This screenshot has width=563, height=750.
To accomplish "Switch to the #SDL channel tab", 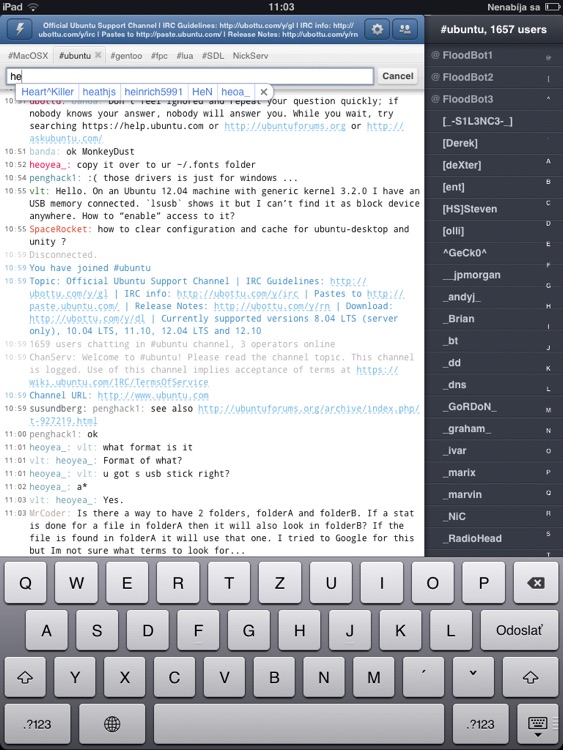I will 213,55.
